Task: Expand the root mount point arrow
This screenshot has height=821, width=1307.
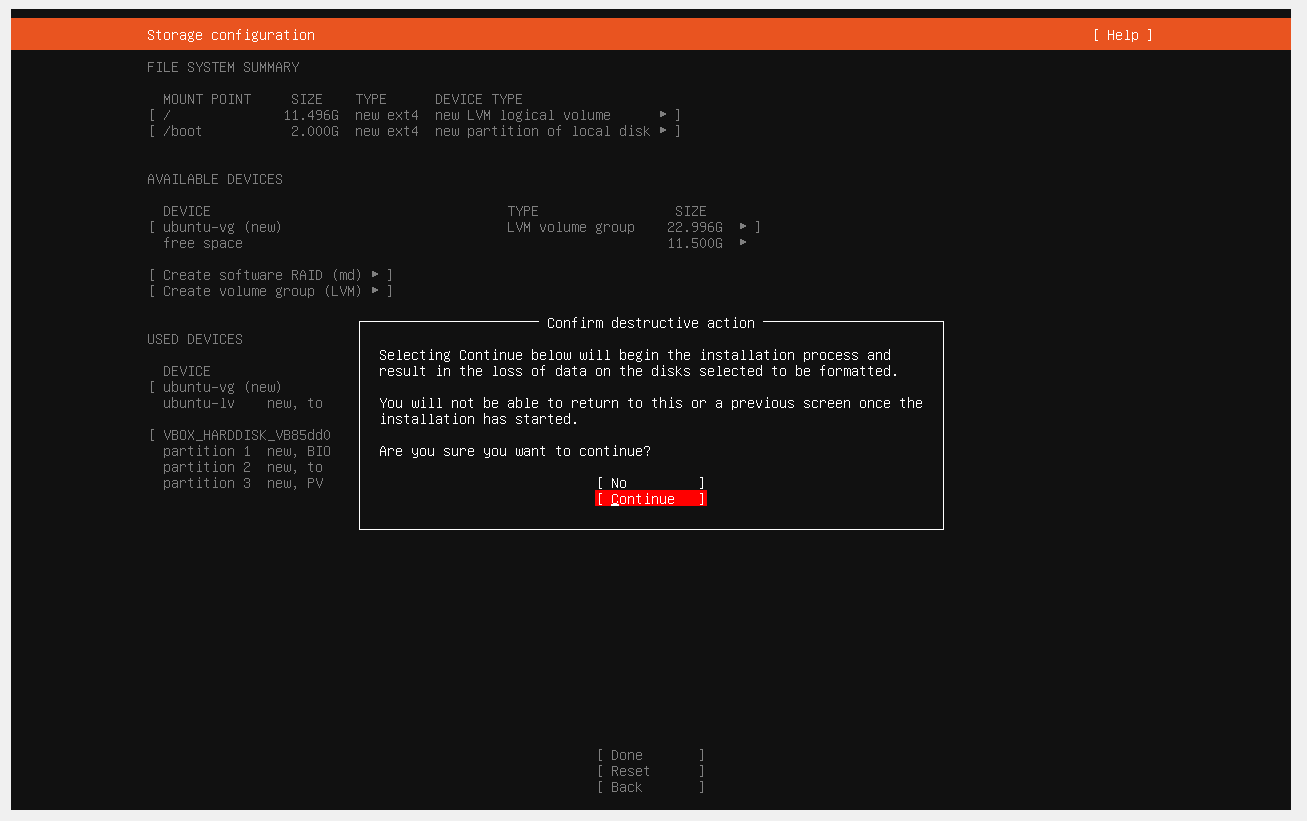Action: pos(663,115)
